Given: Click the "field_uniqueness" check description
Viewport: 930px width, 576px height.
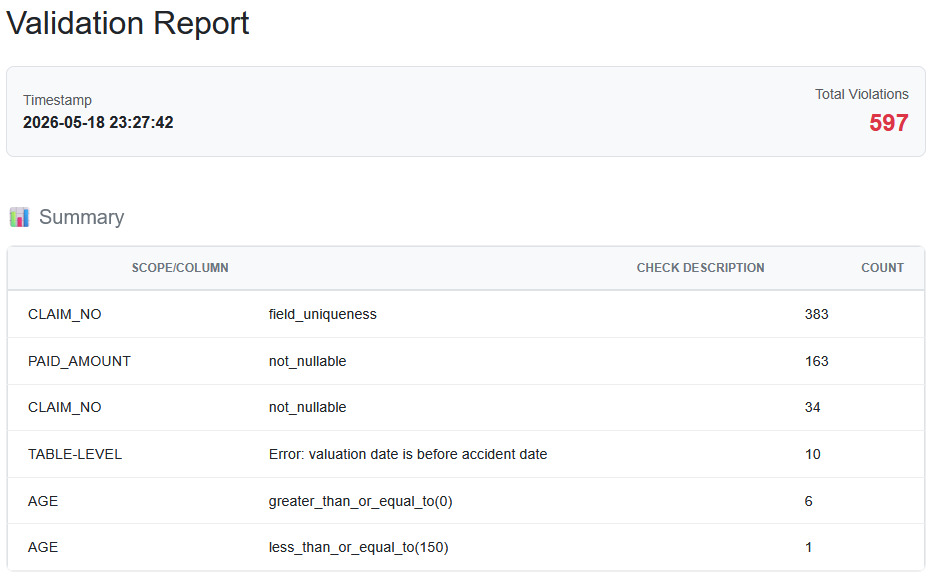Looking at the screenshot, I should pos(323,314).
